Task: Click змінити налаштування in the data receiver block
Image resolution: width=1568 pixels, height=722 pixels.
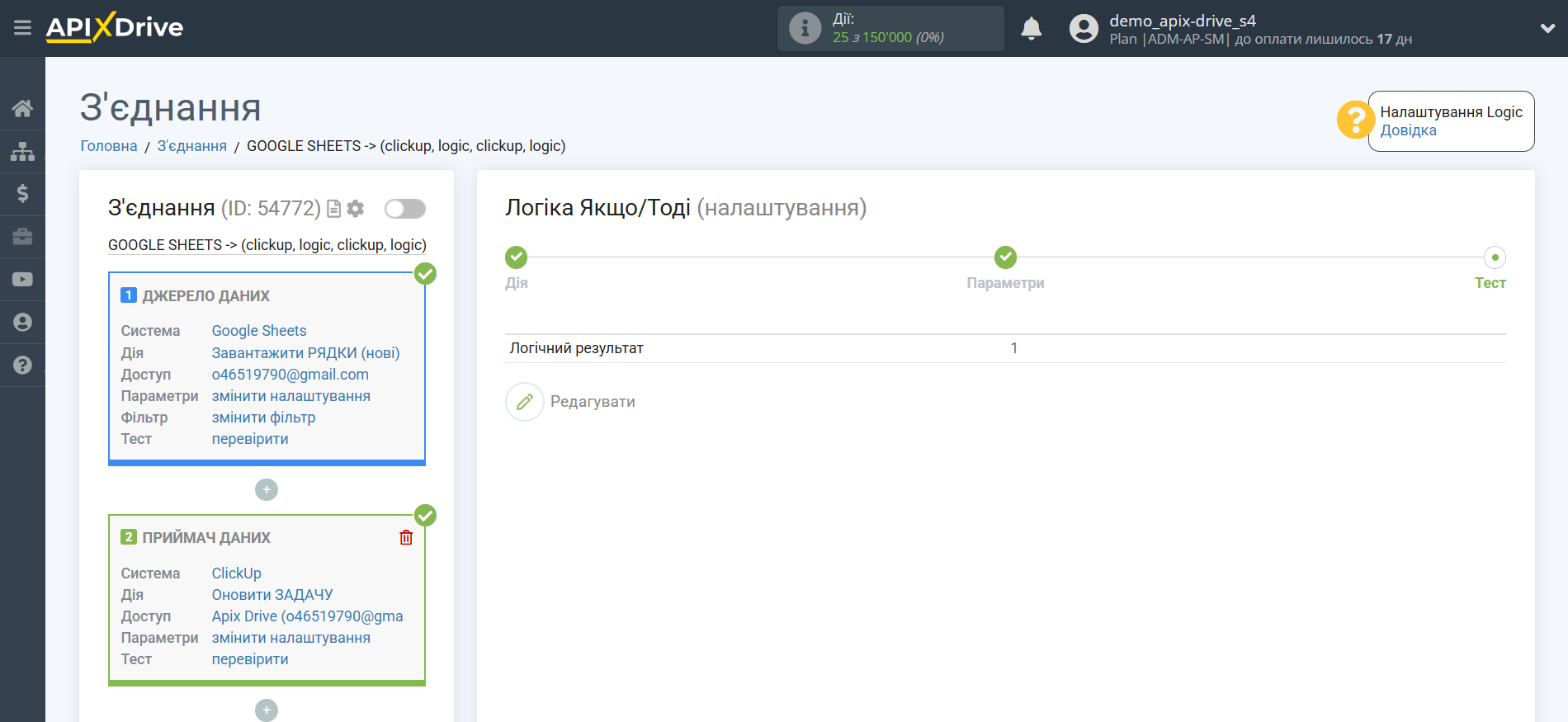Action: click(291, 638)
